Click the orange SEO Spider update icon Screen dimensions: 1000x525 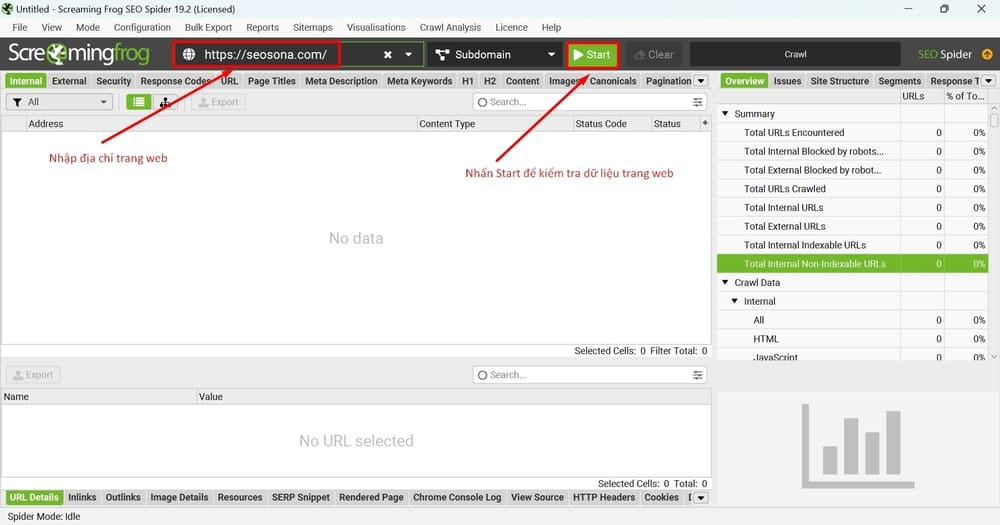tap(987, 54)
